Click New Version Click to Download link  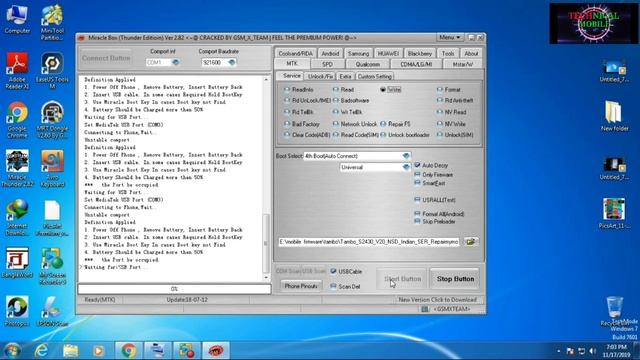[x=437, y=300]
